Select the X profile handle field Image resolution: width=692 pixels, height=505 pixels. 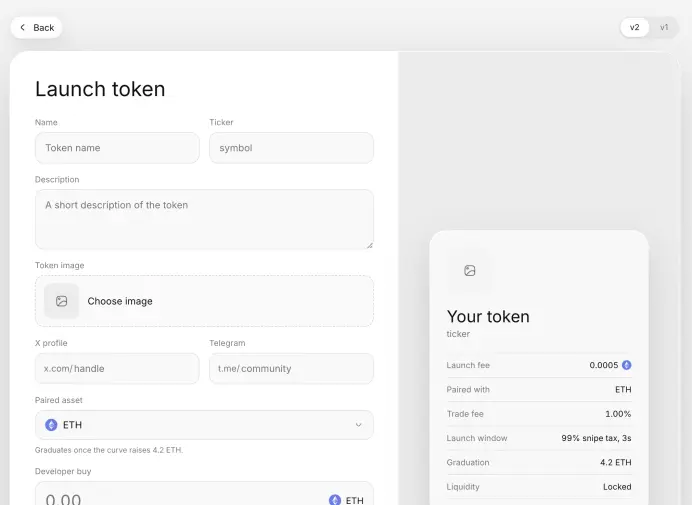click(117, 369)
